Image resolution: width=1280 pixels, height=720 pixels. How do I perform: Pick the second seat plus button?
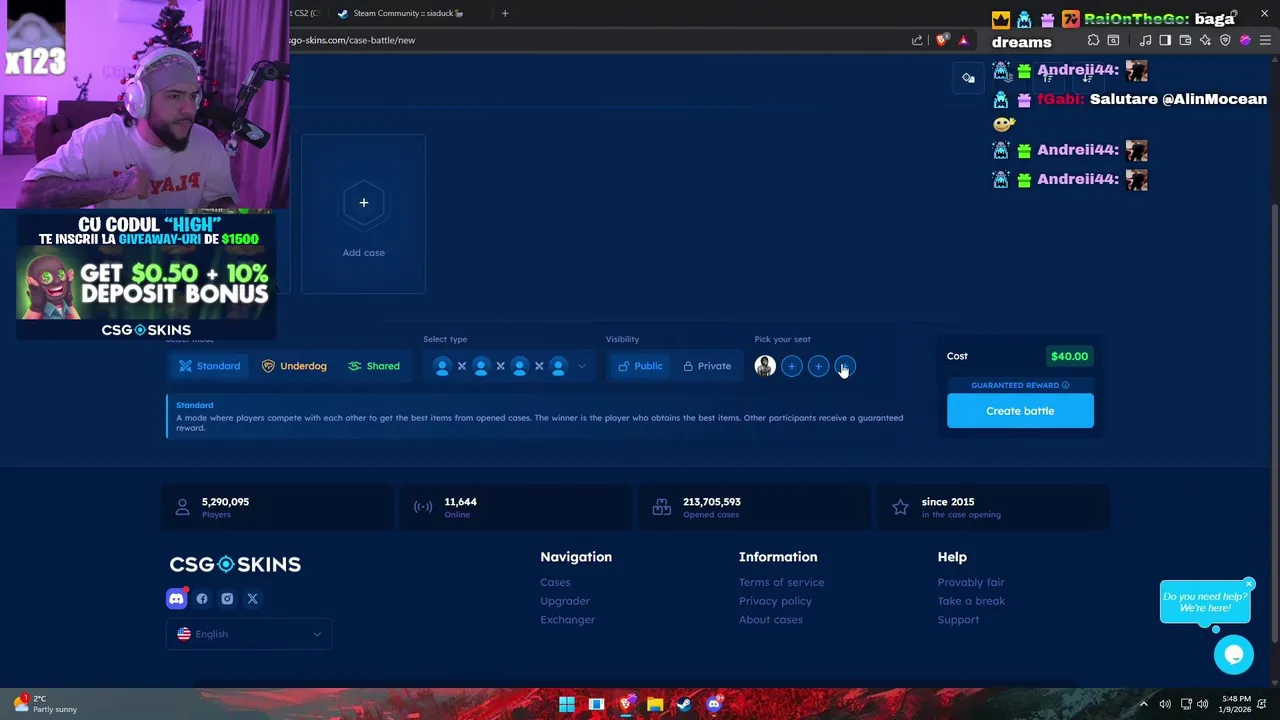(792, 366)
